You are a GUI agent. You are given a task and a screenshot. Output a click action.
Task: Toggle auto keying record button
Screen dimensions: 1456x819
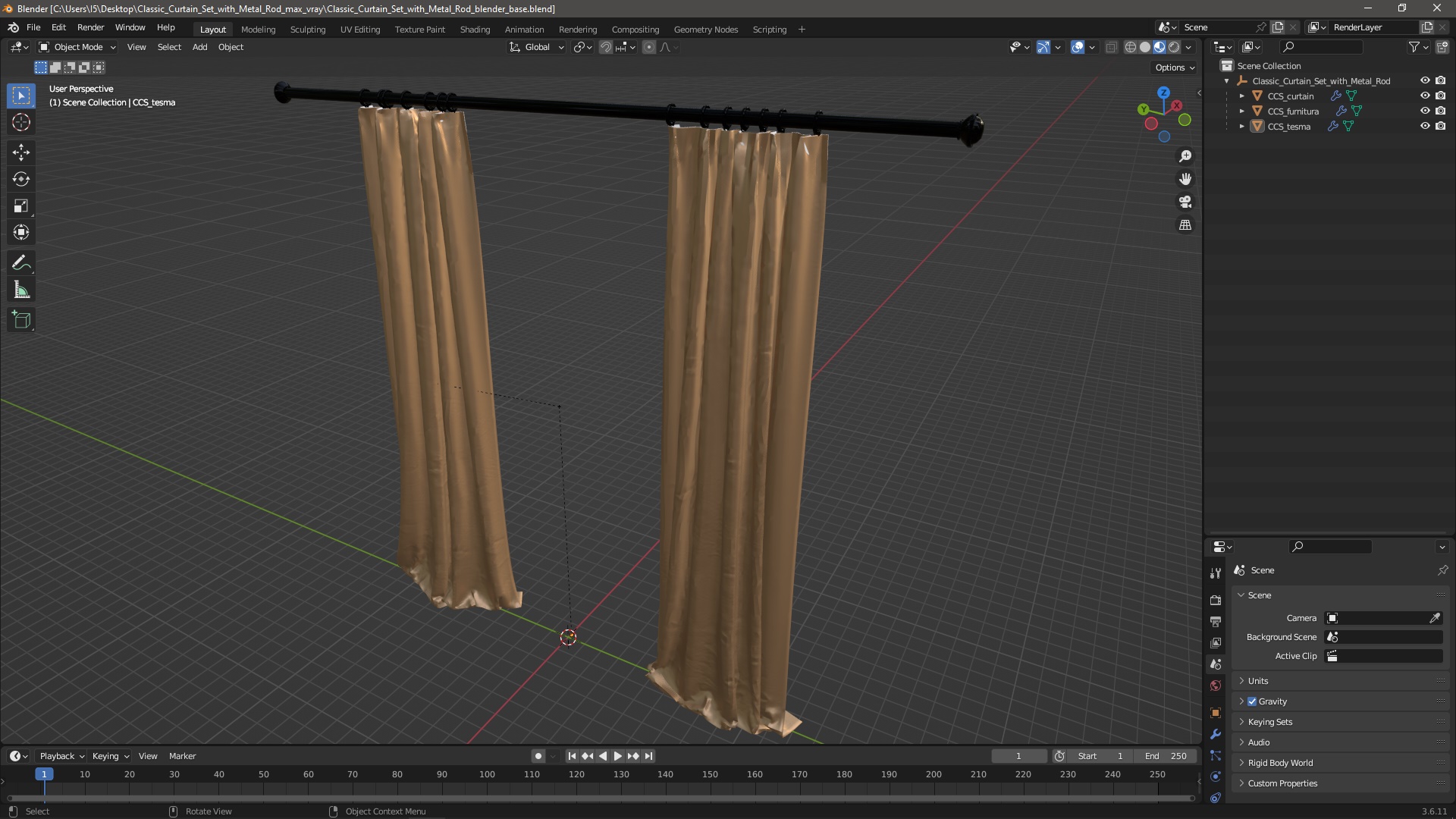pyautogui.click(x=538, y=756)
